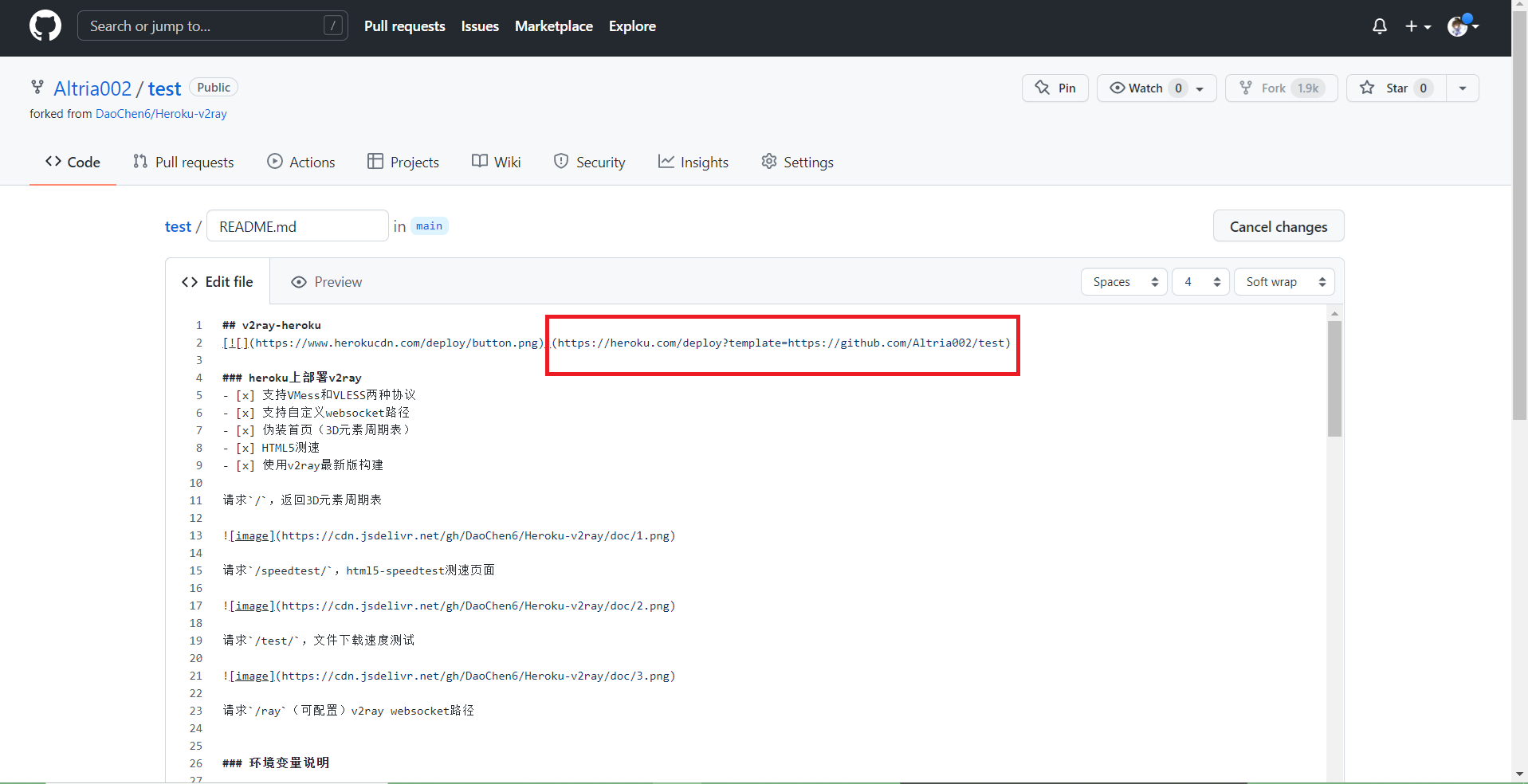Click the doc/1.png image link line
The image size is (1528, 784).
[x=449, y=535]
